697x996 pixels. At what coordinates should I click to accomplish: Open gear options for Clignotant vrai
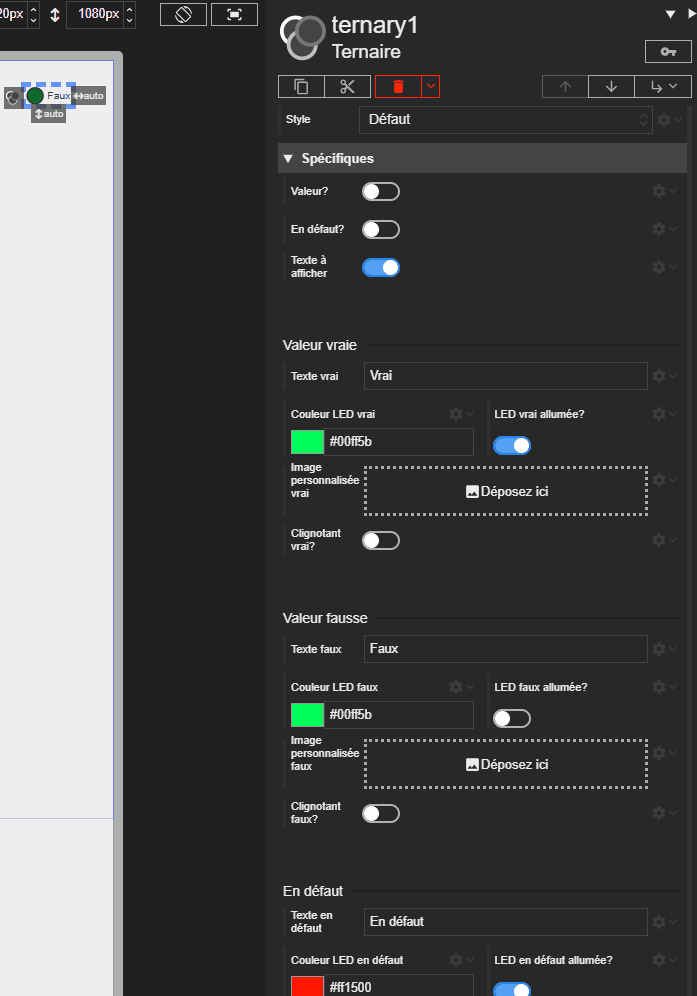click(x=665, y=540)
